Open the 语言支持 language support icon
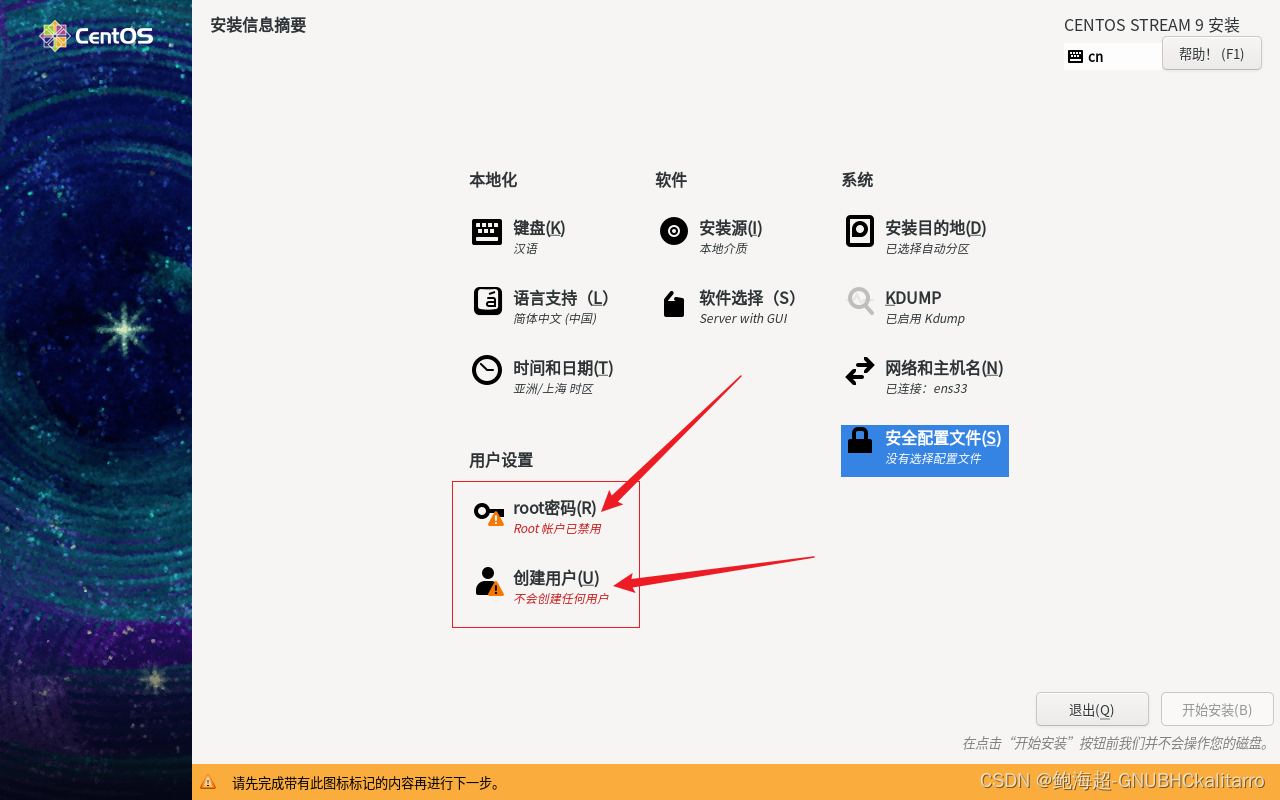This screenshot has width=1280, height=800. 487,301
